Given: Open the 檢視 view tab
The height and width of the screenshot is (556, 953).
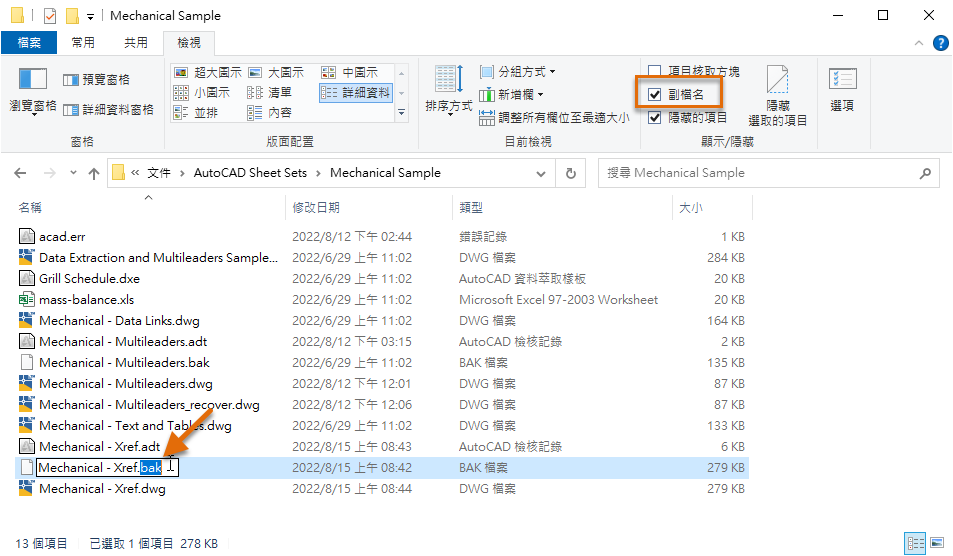Looking at the screenshot, I should tap(188, 43).
